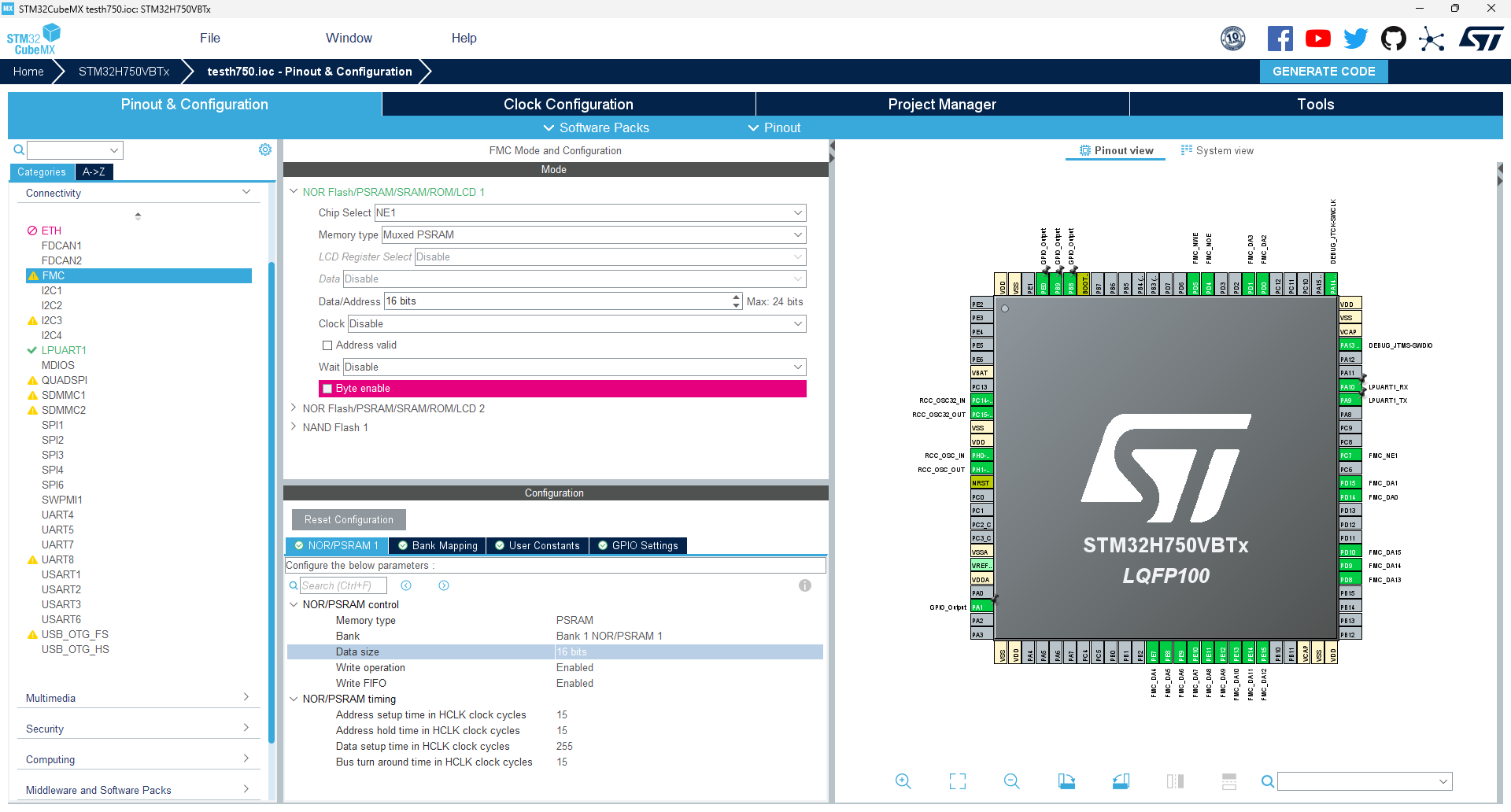Rotate the chip counter-clockwise
The width and height of the screenshot is (1511, 812).
[1121, 781]
